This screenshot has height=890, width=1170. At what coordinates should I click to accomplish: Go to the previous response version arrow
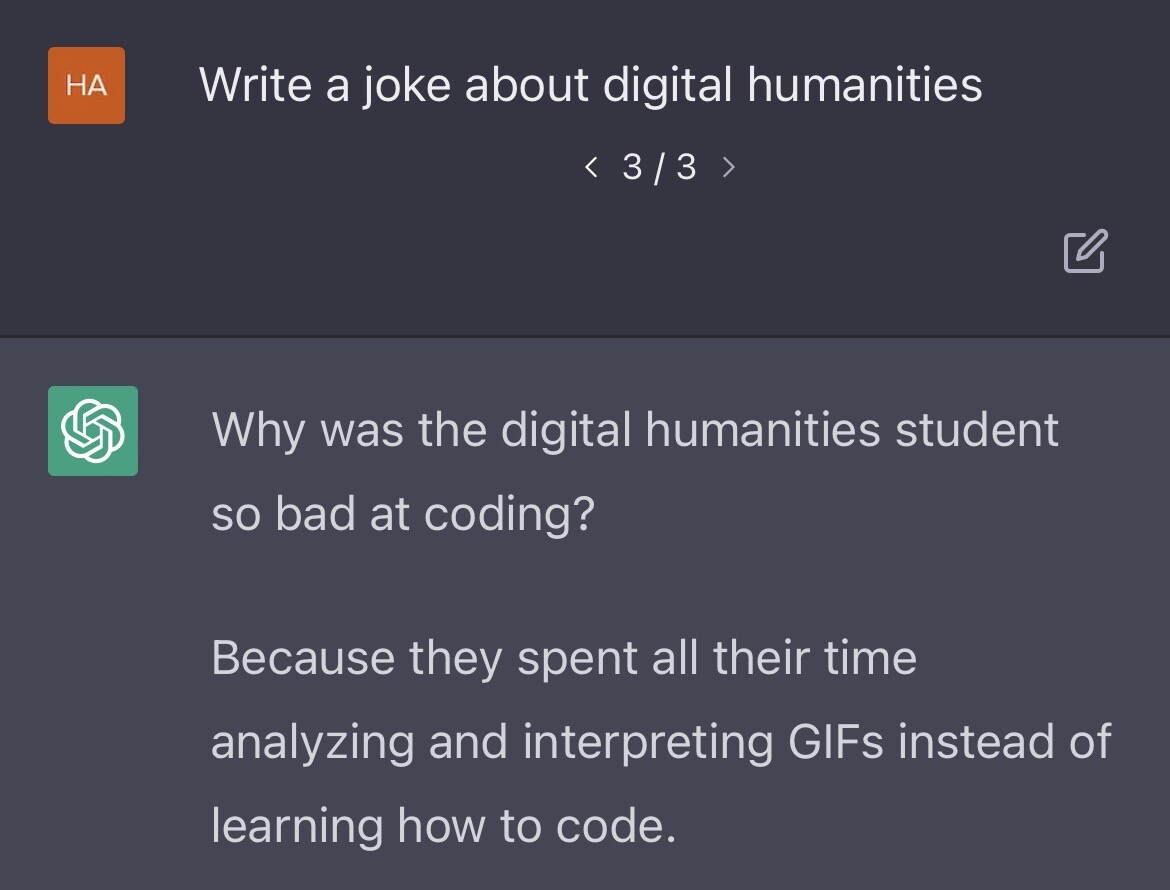[x=591, y=167]
